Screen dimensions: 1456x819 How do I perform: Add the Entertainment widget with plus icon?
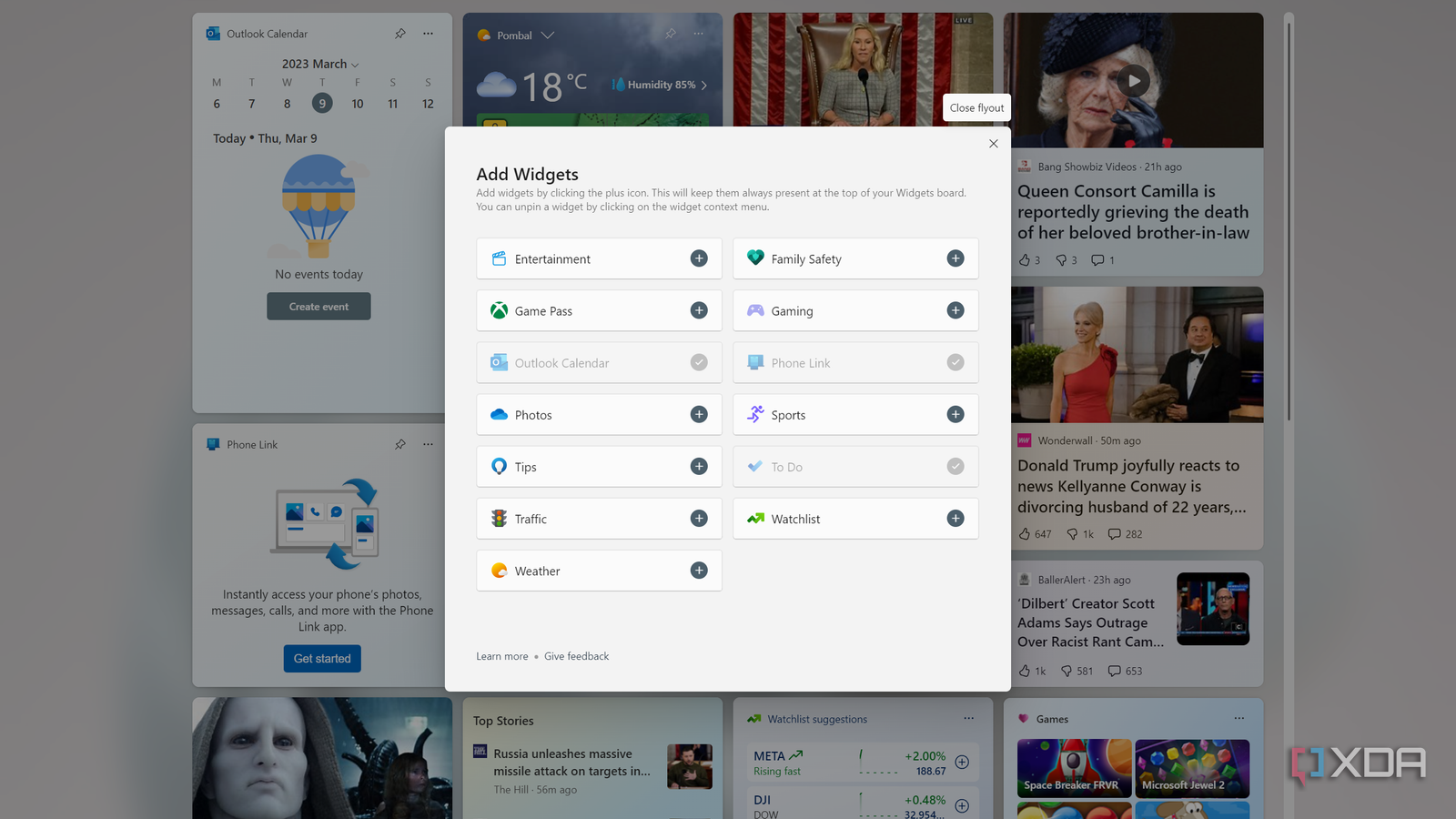[x=699, y=258]
